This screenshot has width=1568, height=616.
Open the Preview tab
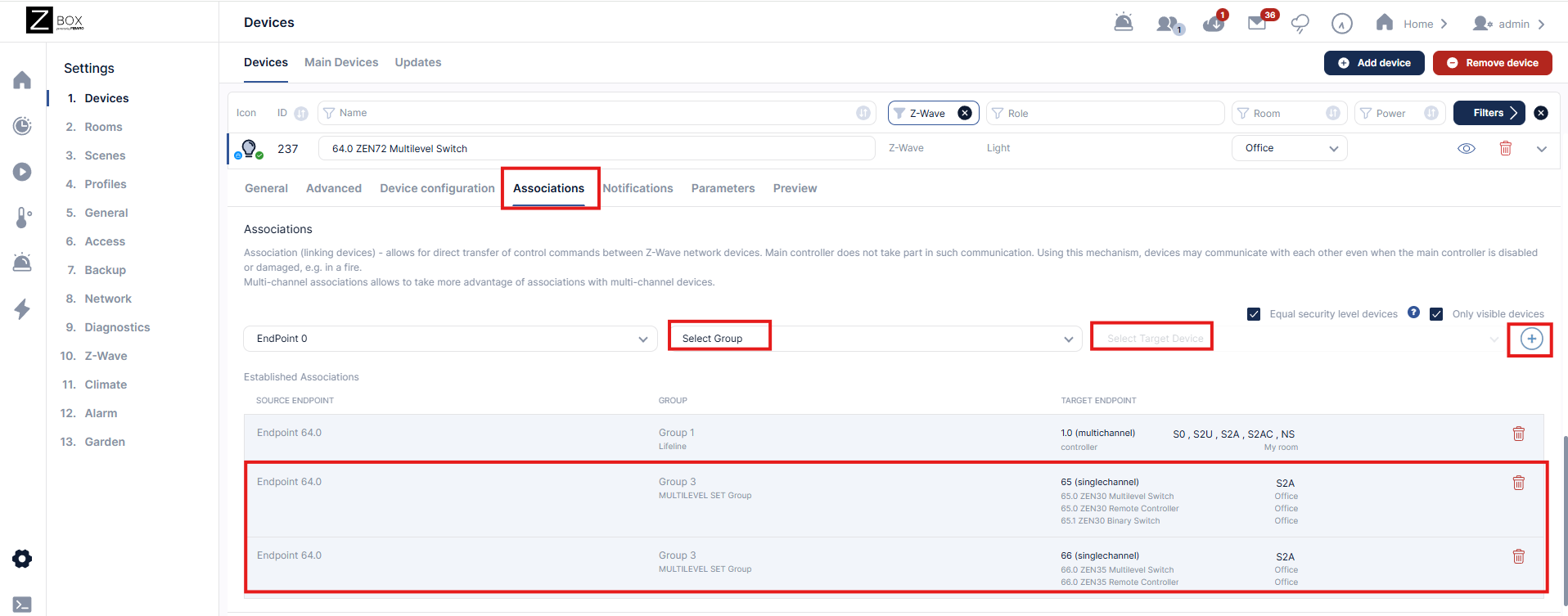pyautogui.click(x=795, y=188)
